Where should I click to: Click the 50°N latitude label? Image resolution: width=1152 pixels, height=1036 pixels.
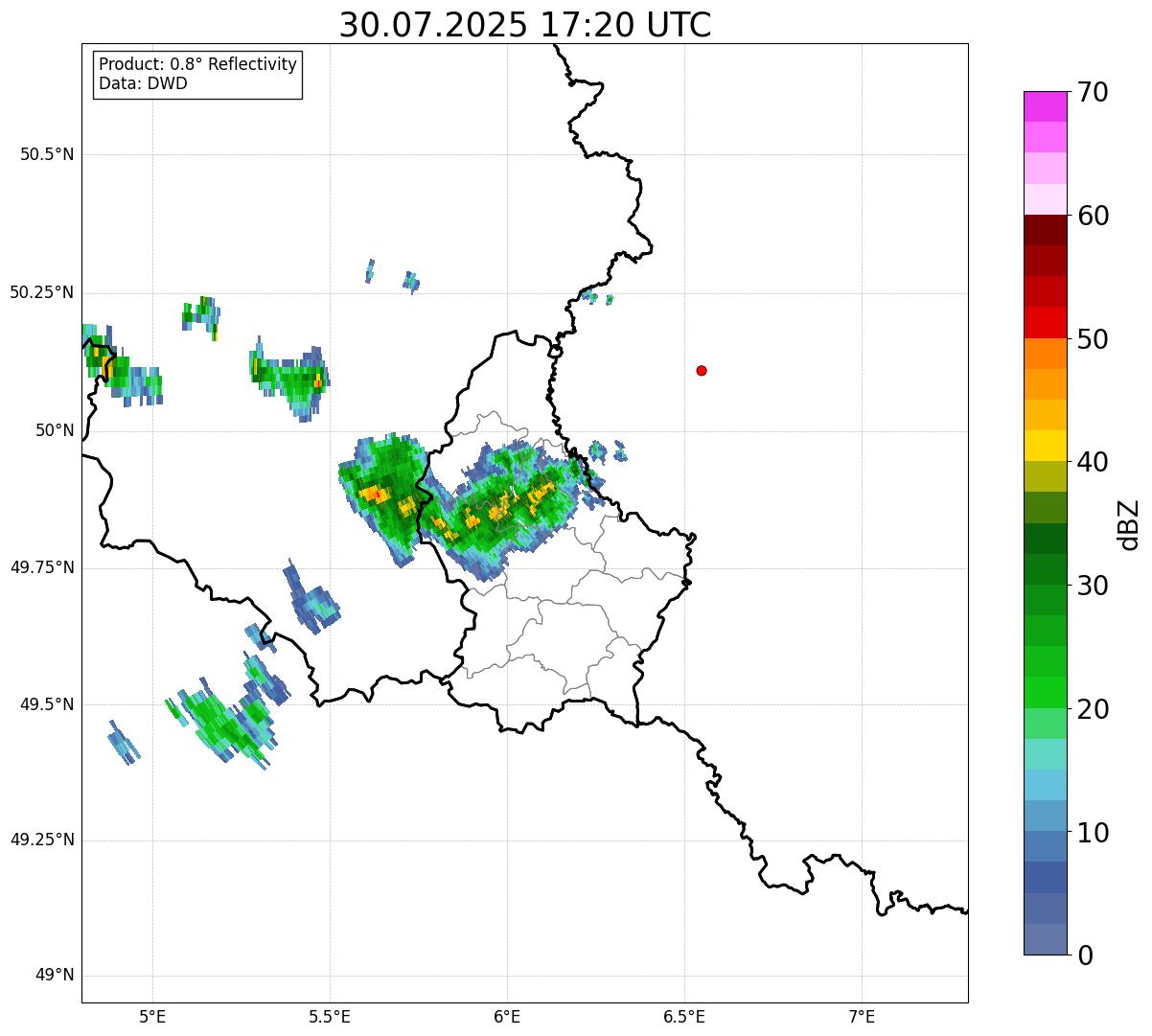(x=55, y=430)
